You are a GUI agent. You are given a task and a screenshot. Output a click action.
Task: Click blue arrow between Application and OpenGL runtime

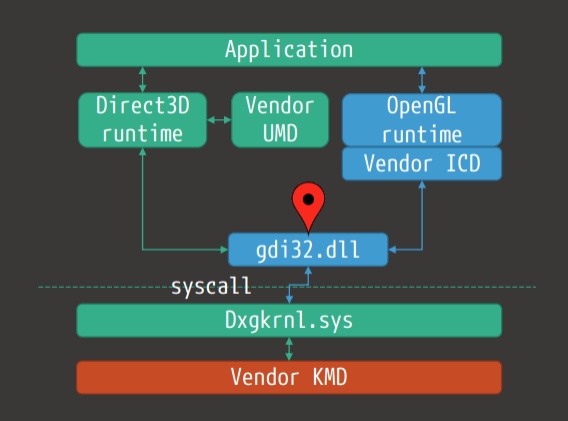pyautogui.click(x=422, y=80)
